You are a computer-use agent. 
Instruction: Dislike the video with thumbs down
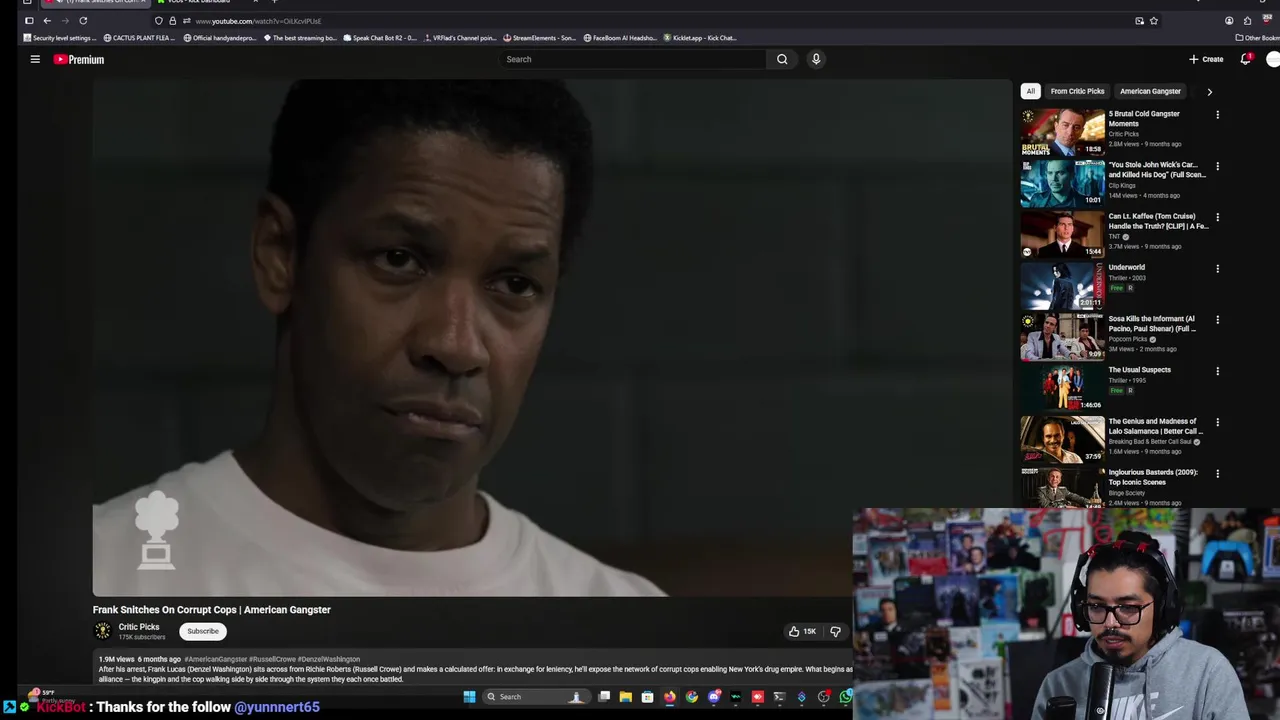pyautogui.click(x=835, y=631)
